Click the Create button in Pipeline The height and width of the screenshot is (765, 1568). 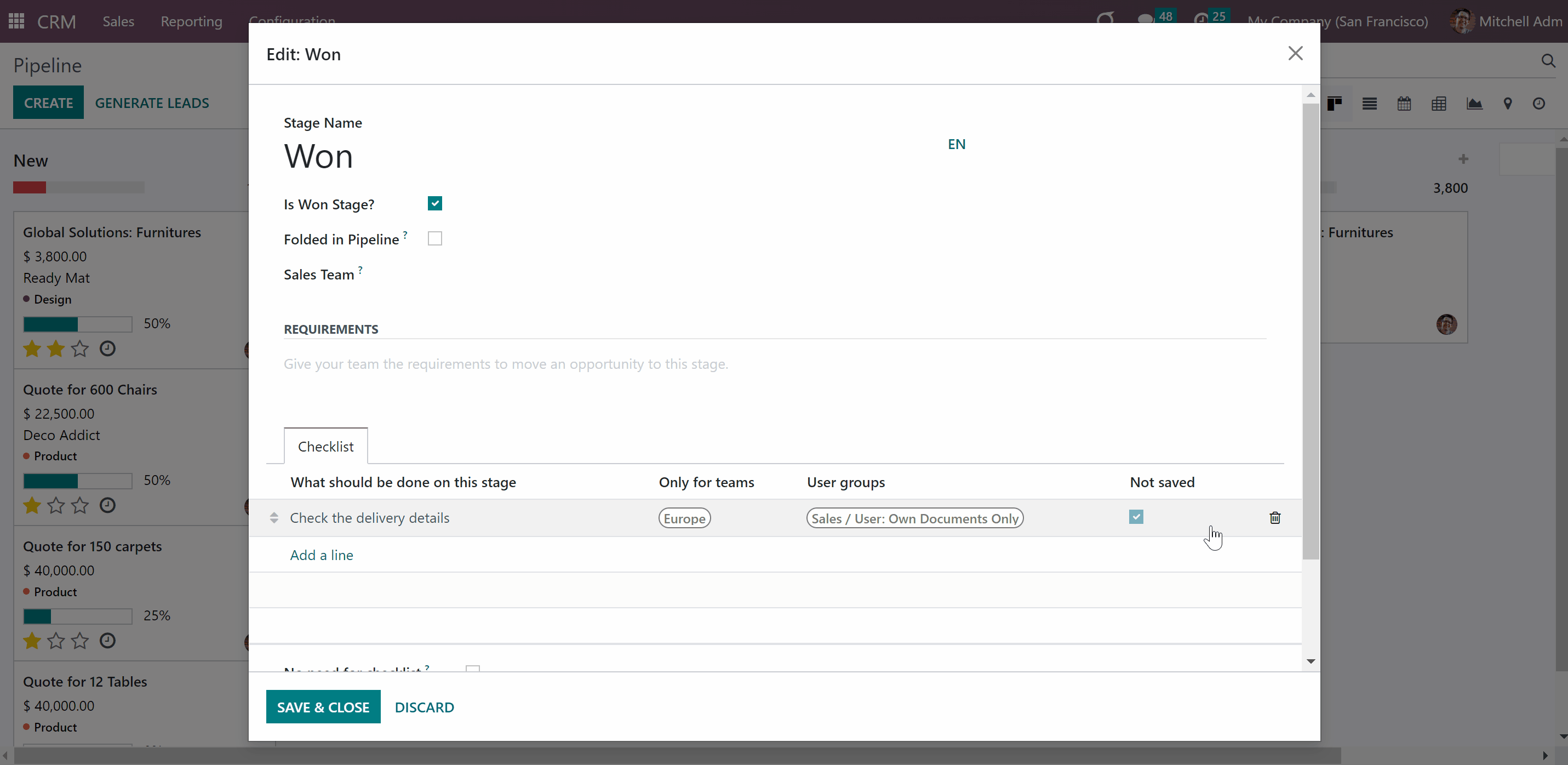[x=49, y=103]
